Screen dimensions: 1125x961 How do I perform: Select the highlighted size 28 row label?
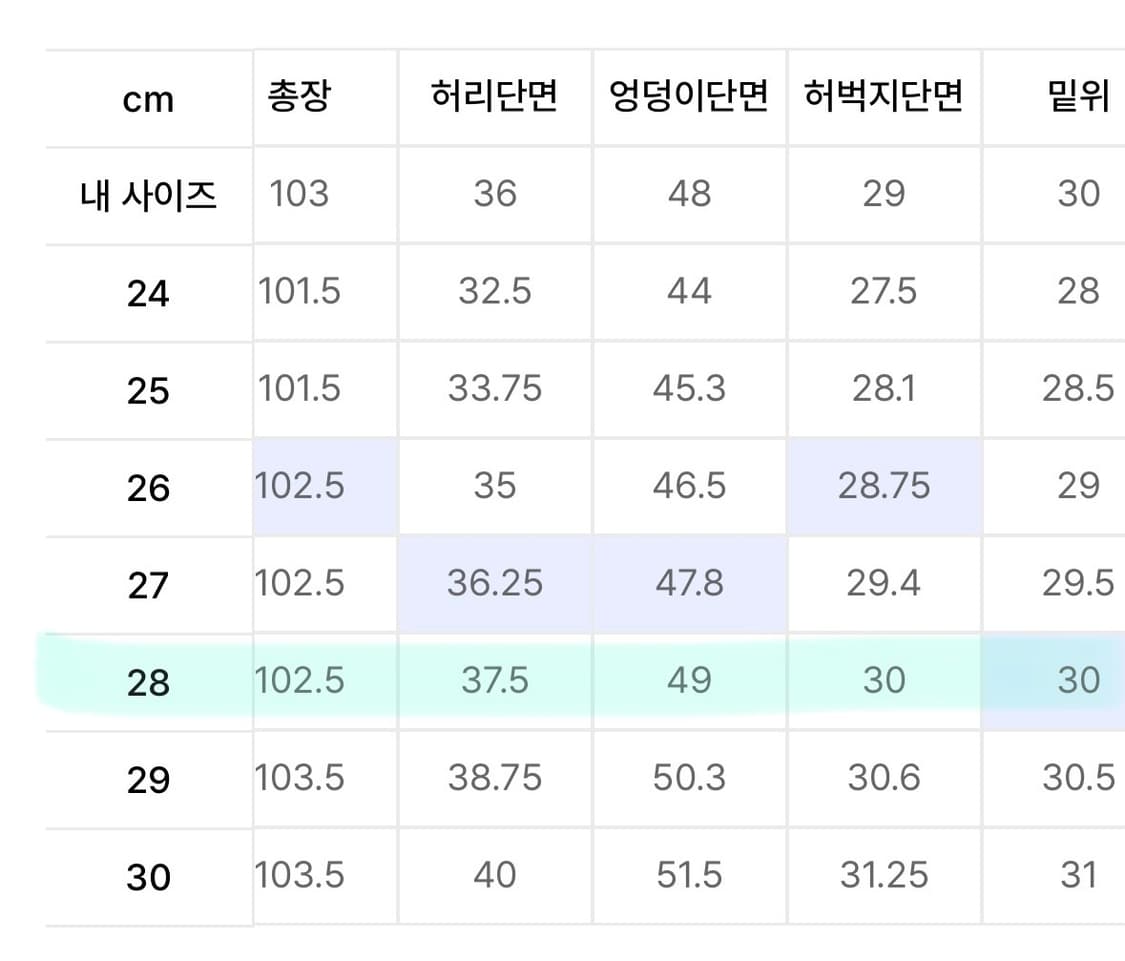pyautogui.click(x=148, y=682)
